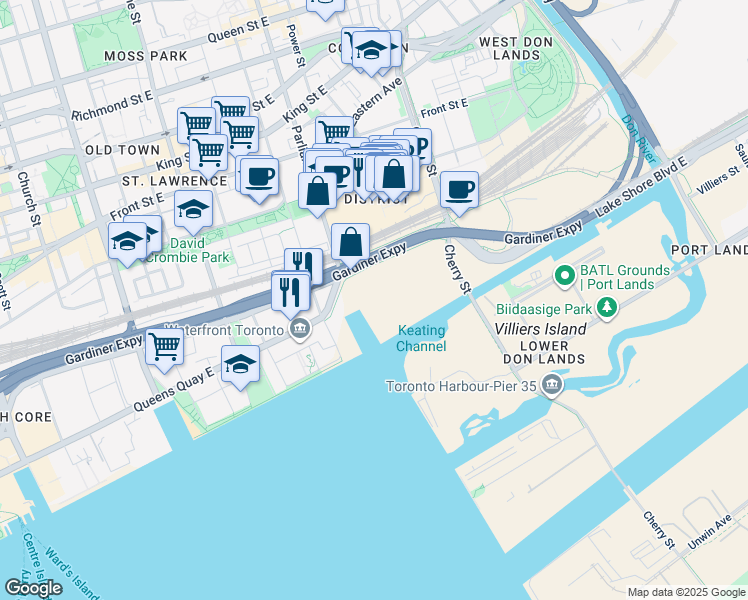Open the Google logo link

[x=33, y=588]
